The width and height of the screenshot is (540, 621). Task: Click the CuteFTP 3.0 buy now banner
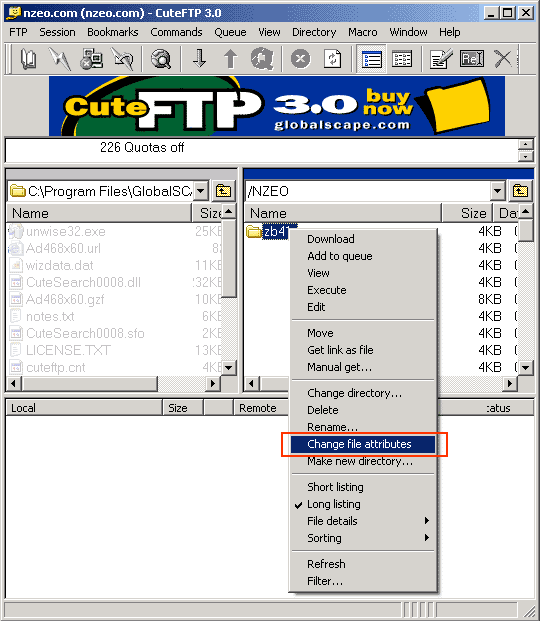click(277, 106)
